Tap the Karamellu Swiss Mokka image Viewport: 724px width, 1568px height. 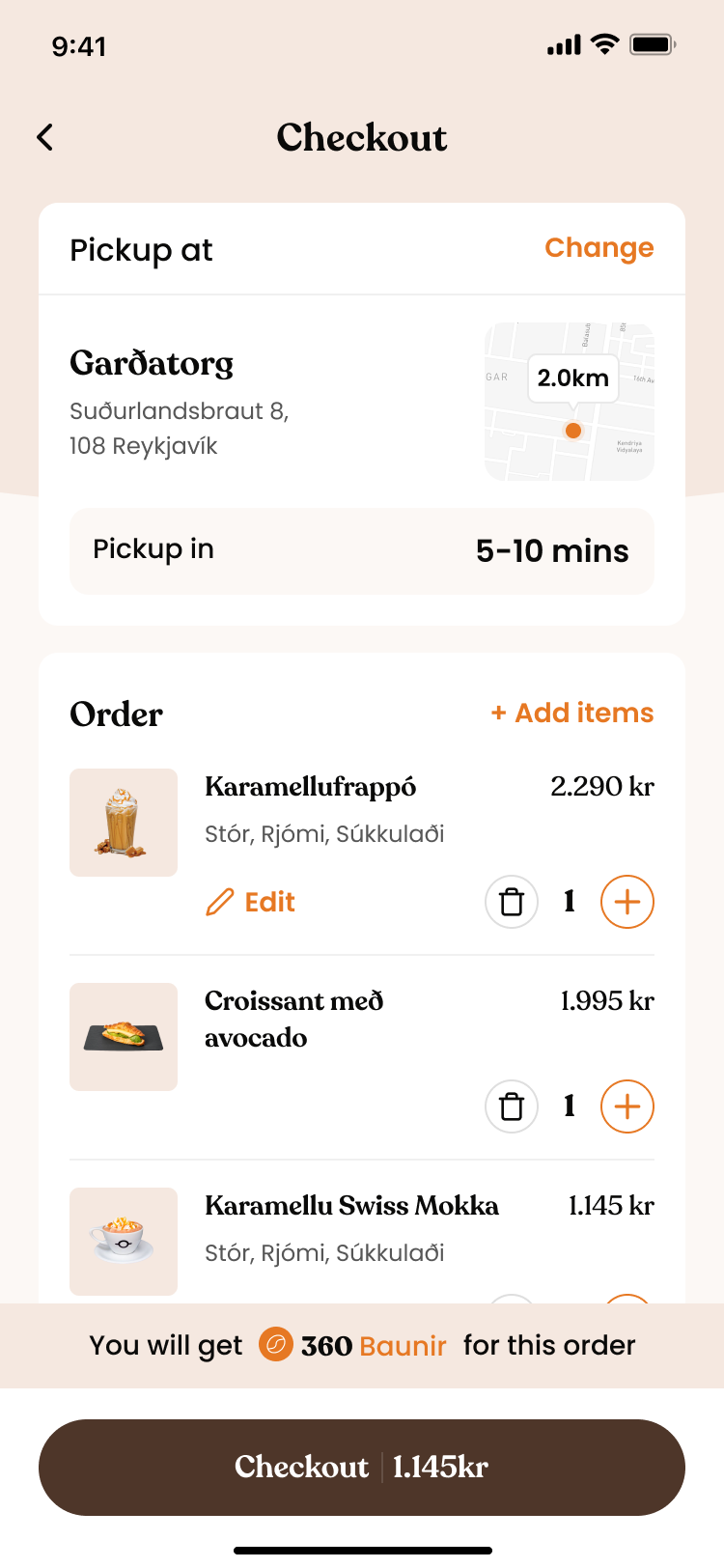124,1242
